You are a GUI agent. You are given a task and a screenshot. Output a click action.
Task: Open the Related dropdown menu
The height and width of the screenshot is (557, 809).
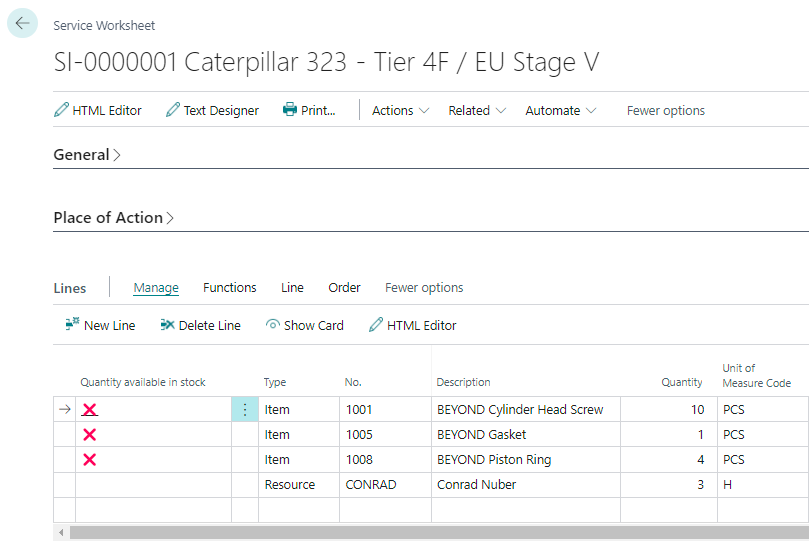coord(477,111)
